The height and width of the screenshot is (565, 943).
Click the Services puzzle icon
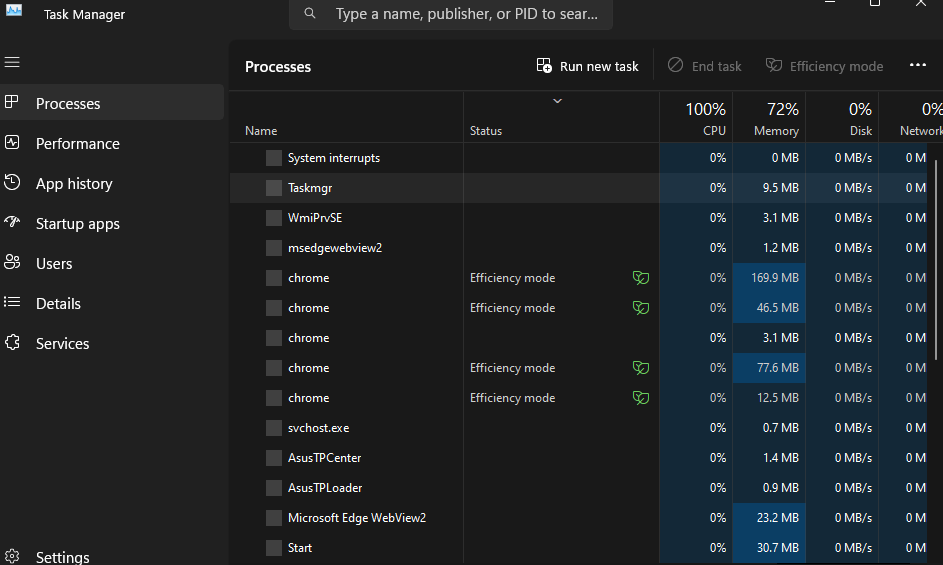tap(12, 342)
